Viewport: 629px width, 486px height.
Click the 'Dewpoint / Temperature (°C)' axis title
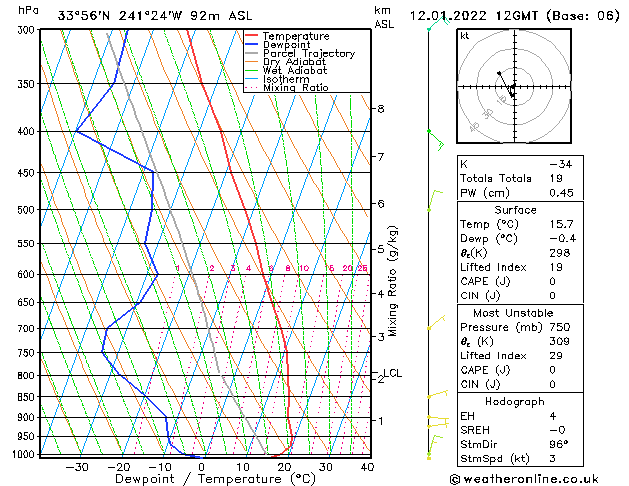(x=215, y=479)
